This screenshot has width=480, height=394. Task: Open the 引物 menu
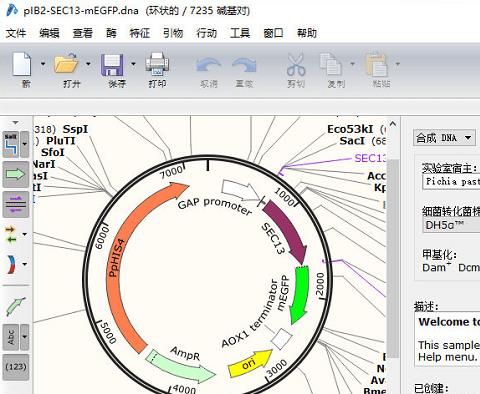point(173,33)
